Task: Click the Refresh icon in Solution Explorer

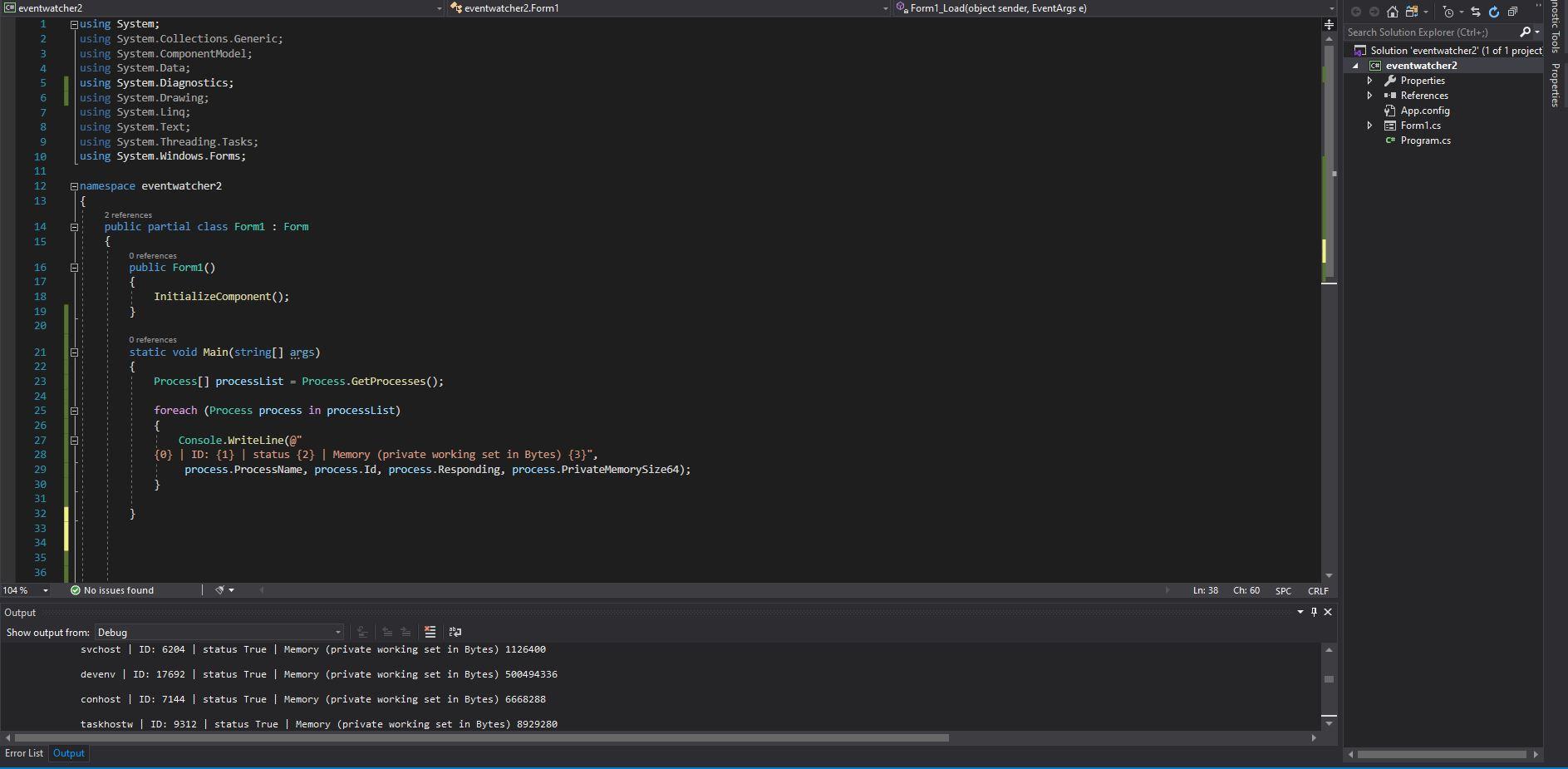Action: (1495, 12)
